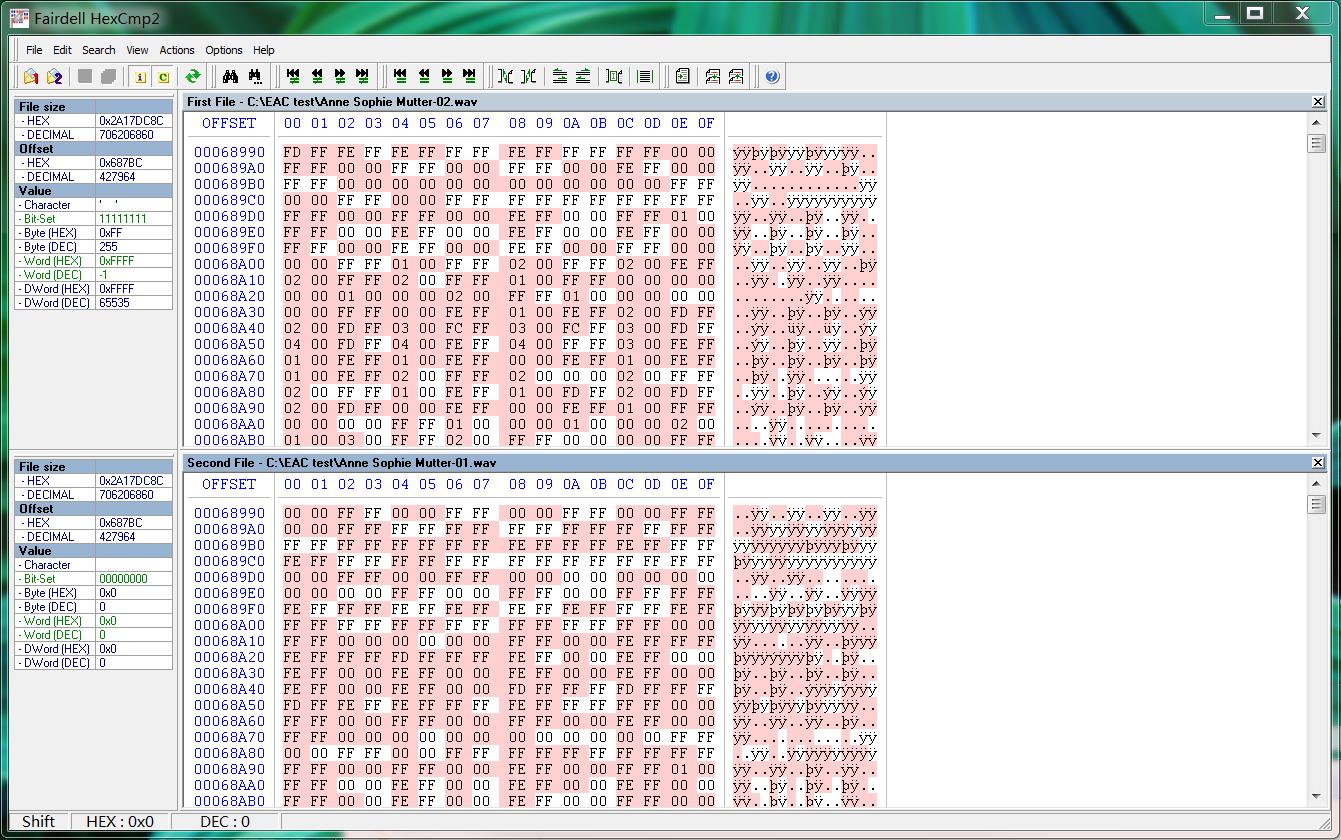This screenshot has width=1341, height=840.
Task: Open the File menu
Action: pyautogui.click(x=34, y=50)
